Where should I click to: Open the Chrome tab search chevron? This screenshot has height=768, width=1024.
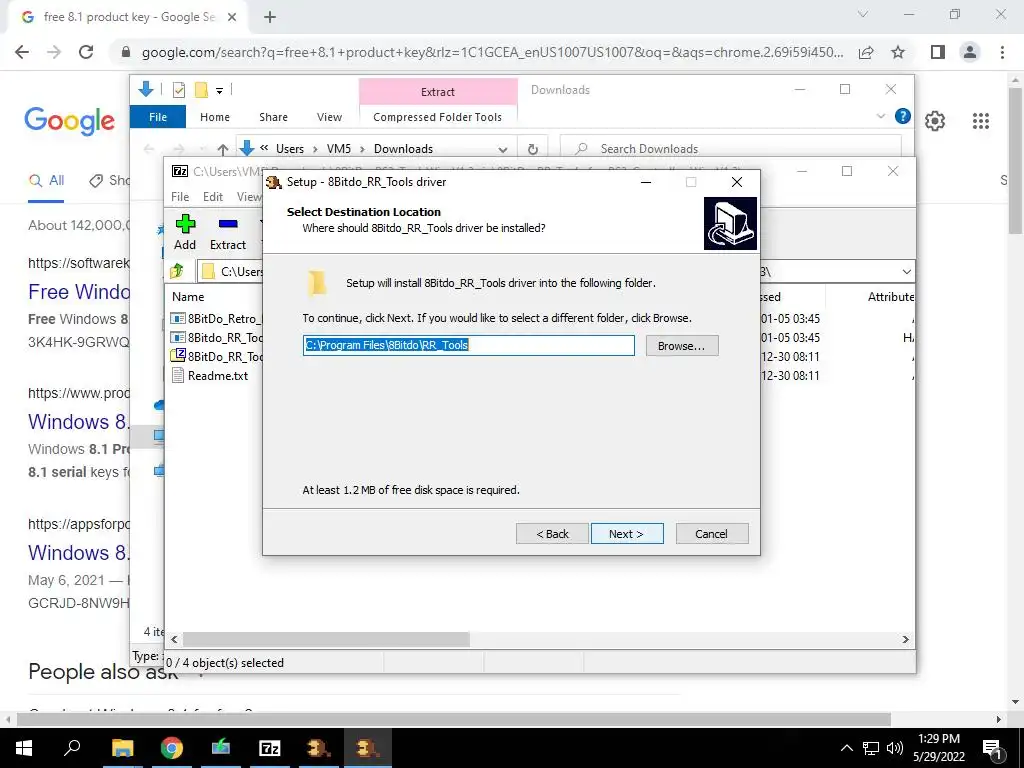pos(863,14)
